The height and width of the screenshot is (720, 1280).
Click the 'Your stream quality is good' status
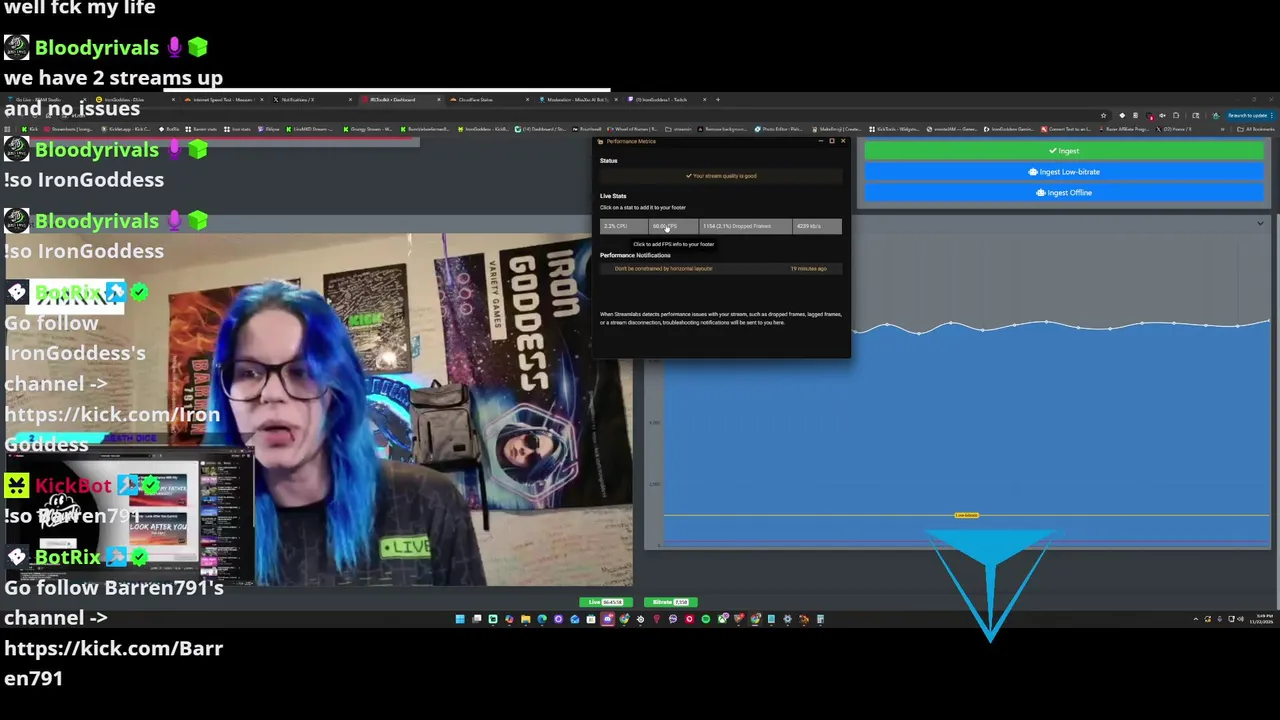click(x=721, y=176)
